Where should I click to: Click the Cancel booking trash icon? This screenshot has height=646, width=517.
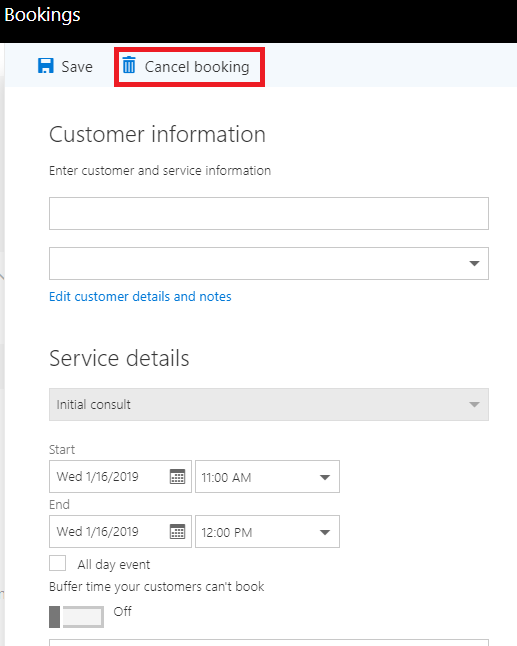129,65
